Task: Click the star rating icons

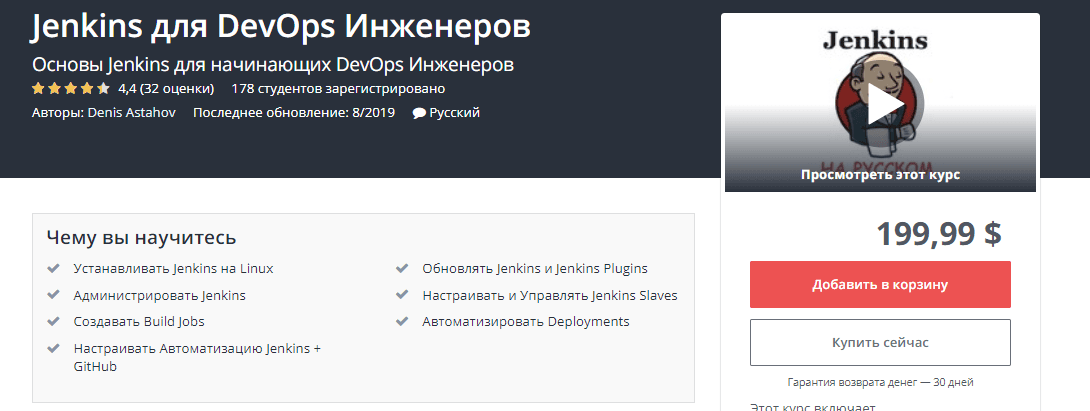Action: click(71, 89)
